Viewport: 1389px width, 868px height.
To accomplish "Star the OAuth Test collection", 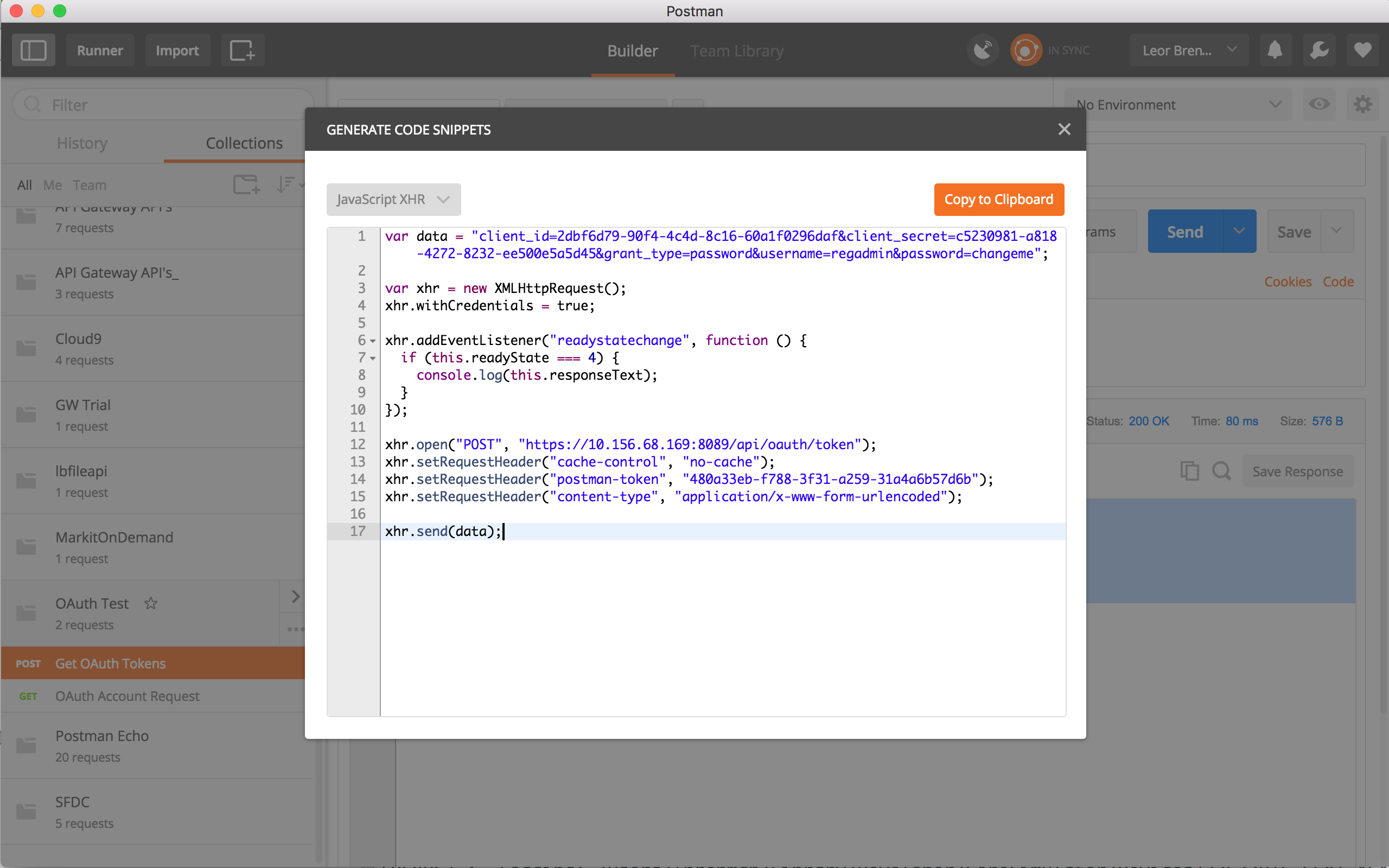I will [x=151, y=603].
